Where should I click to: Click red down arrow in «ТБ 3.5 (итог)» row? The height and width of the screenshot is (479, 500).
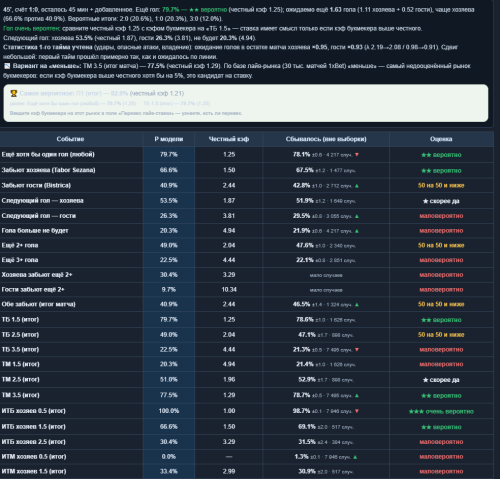pos(357,350)
